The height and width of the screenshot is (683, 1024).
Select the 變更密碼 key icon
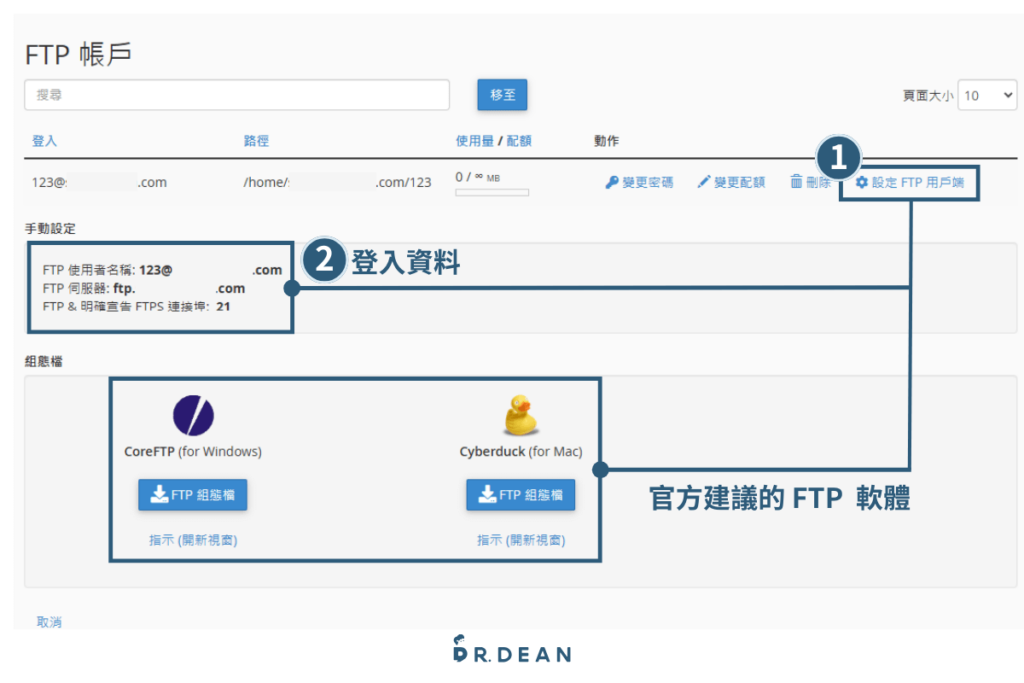pyautogui.click(x=610, y=183)
